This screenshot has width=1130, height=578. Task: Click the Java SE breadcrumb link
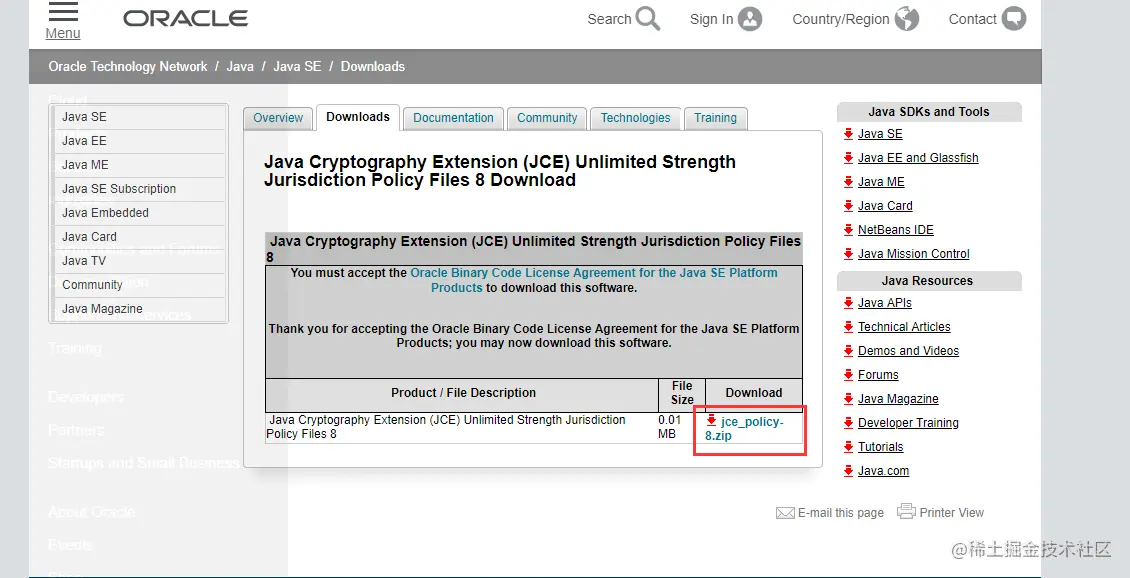pos(297,66)
